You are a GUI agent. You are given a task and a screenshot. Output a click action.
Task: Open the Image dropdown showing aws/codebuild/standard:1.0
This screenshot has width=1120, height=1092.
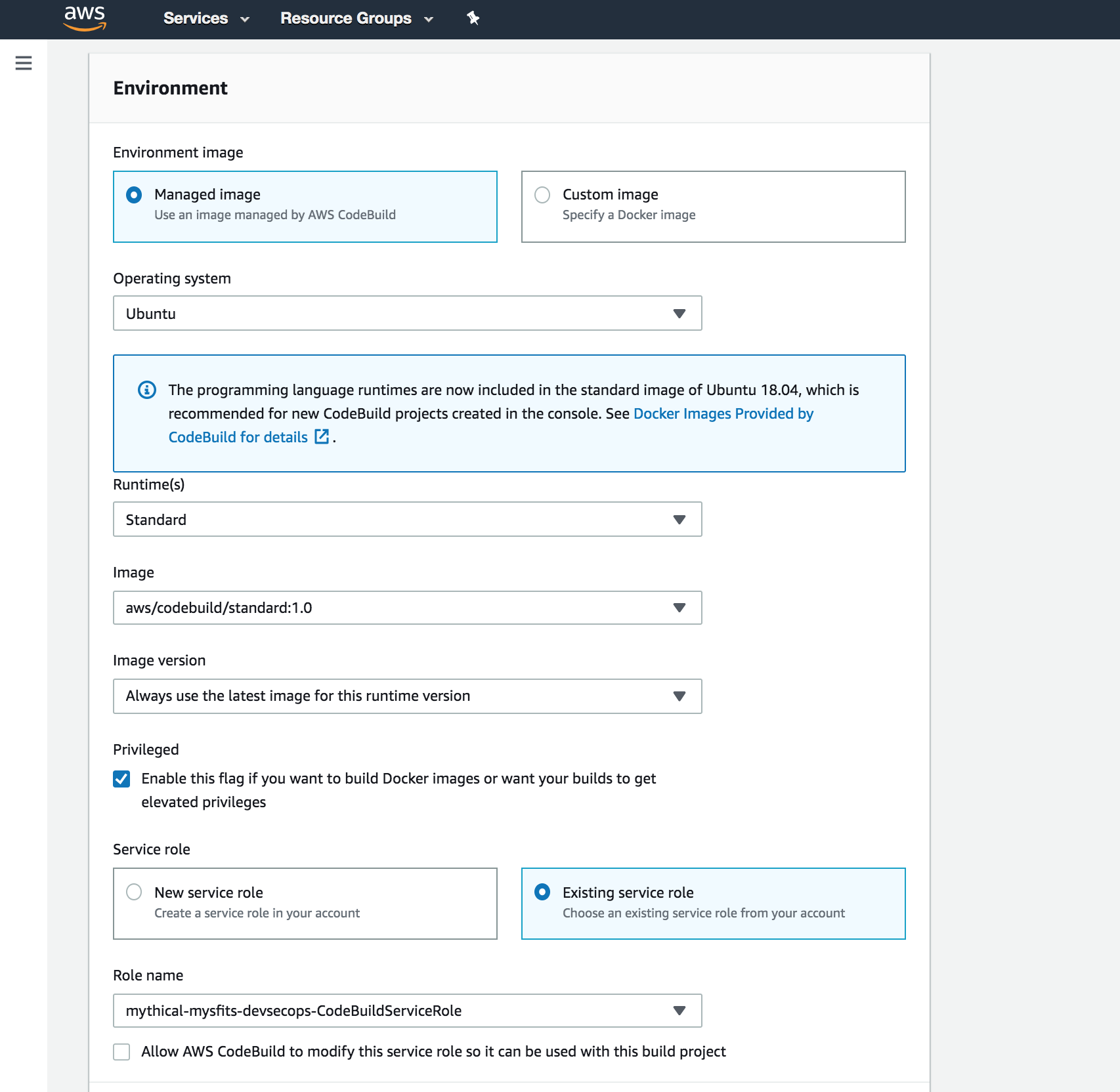[408, 608]
